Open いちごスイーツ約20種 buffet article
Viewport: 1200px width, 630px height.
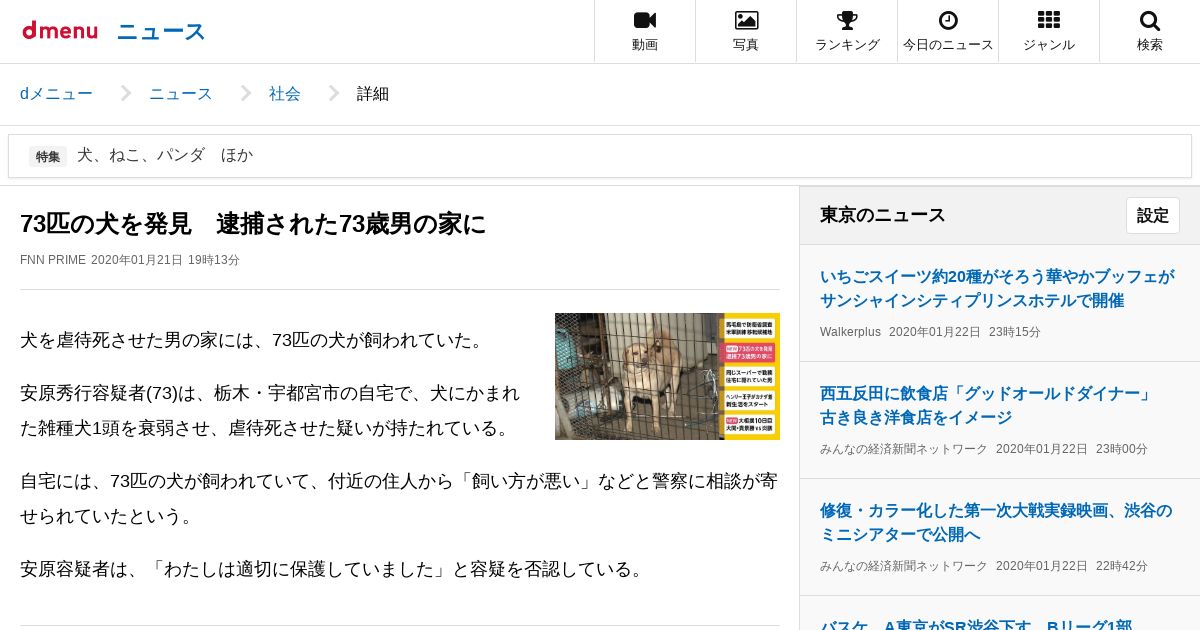(997, 288)
